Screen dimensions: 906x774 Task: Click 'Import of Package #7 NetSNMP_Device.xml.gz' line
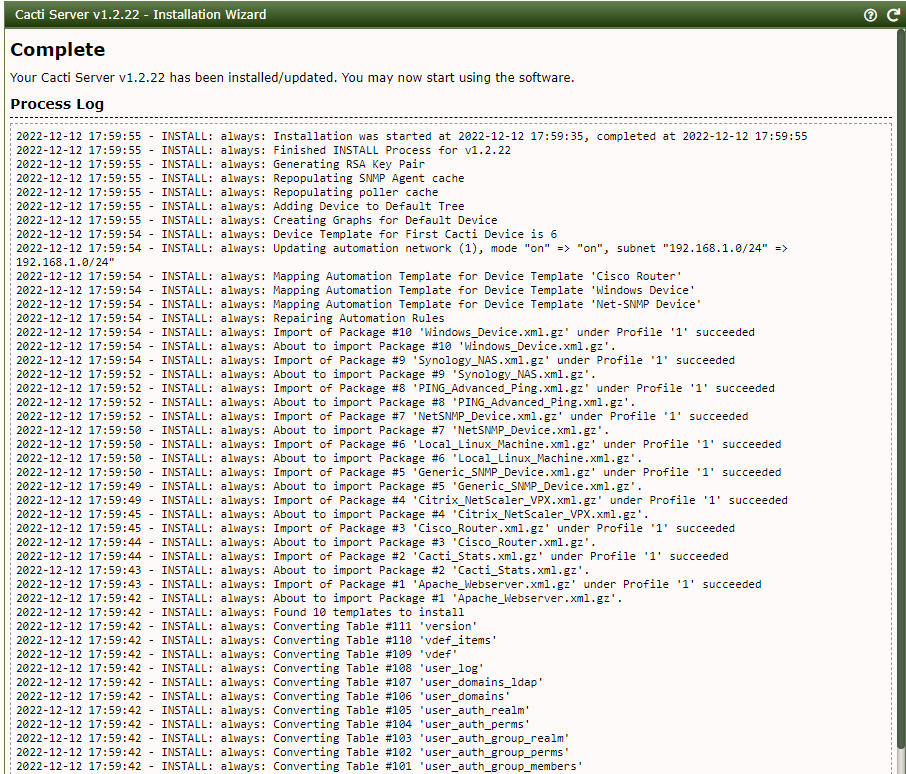382,416
